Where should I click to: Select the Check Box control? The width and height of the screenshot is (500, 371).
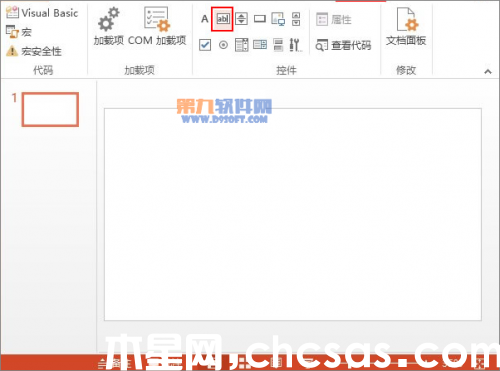(x=205, y=45)
